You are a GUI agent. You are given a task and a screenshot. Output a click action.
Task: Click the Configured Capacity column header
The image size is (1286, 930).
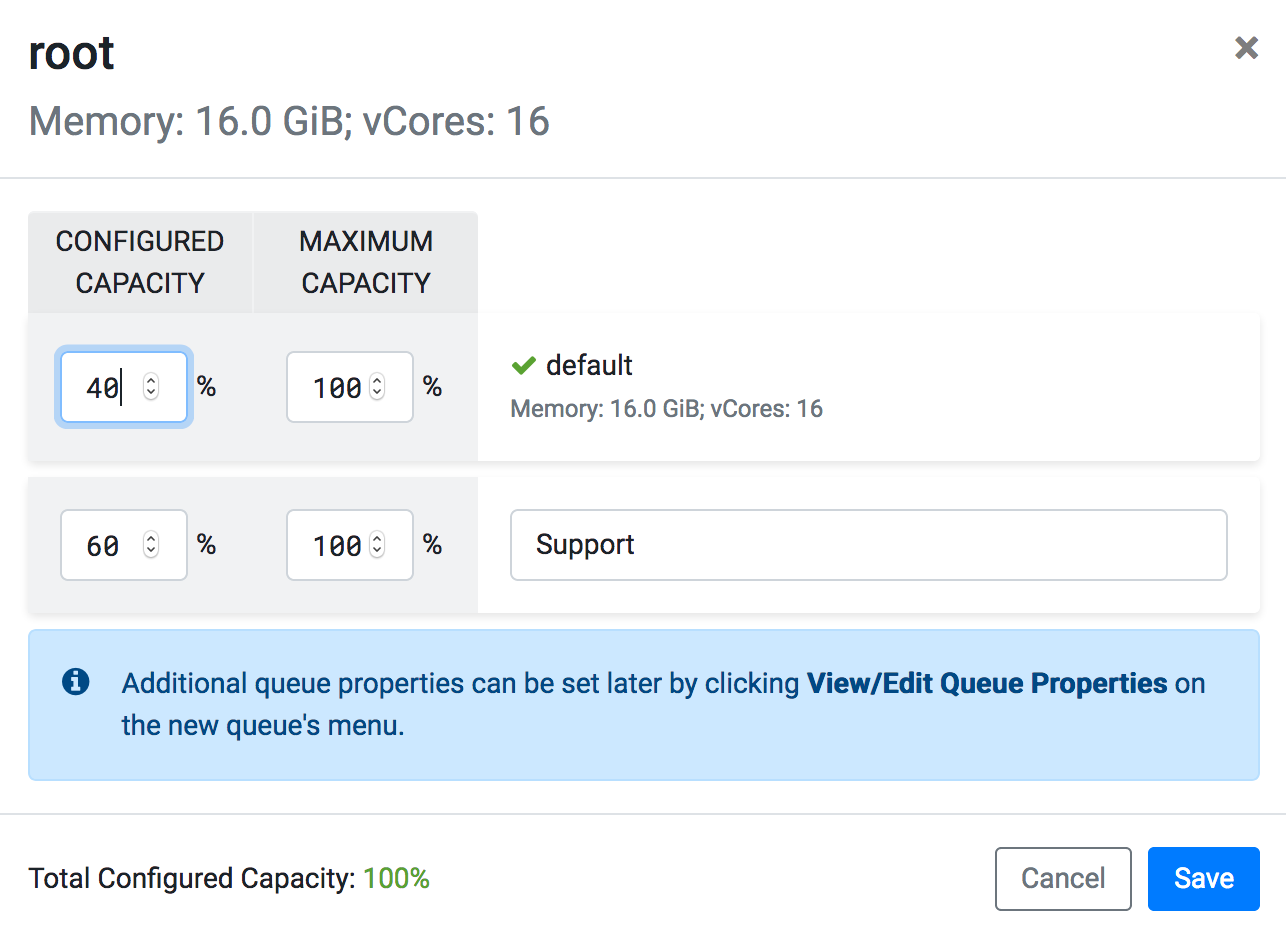[x=140, y=262]
